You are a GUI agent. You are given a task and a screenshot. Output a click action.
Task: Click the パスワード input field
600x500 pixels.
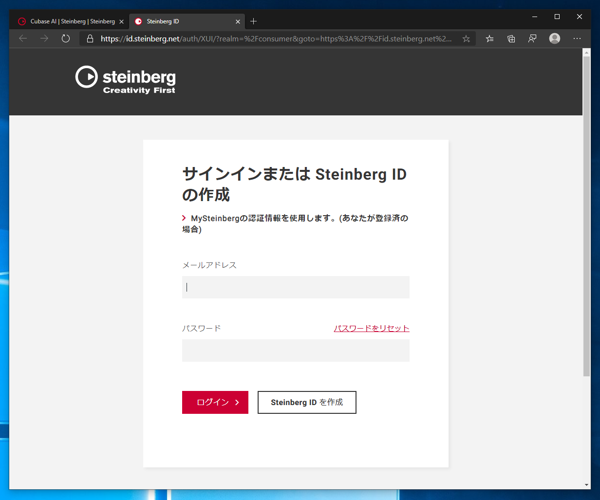(295, 350)
